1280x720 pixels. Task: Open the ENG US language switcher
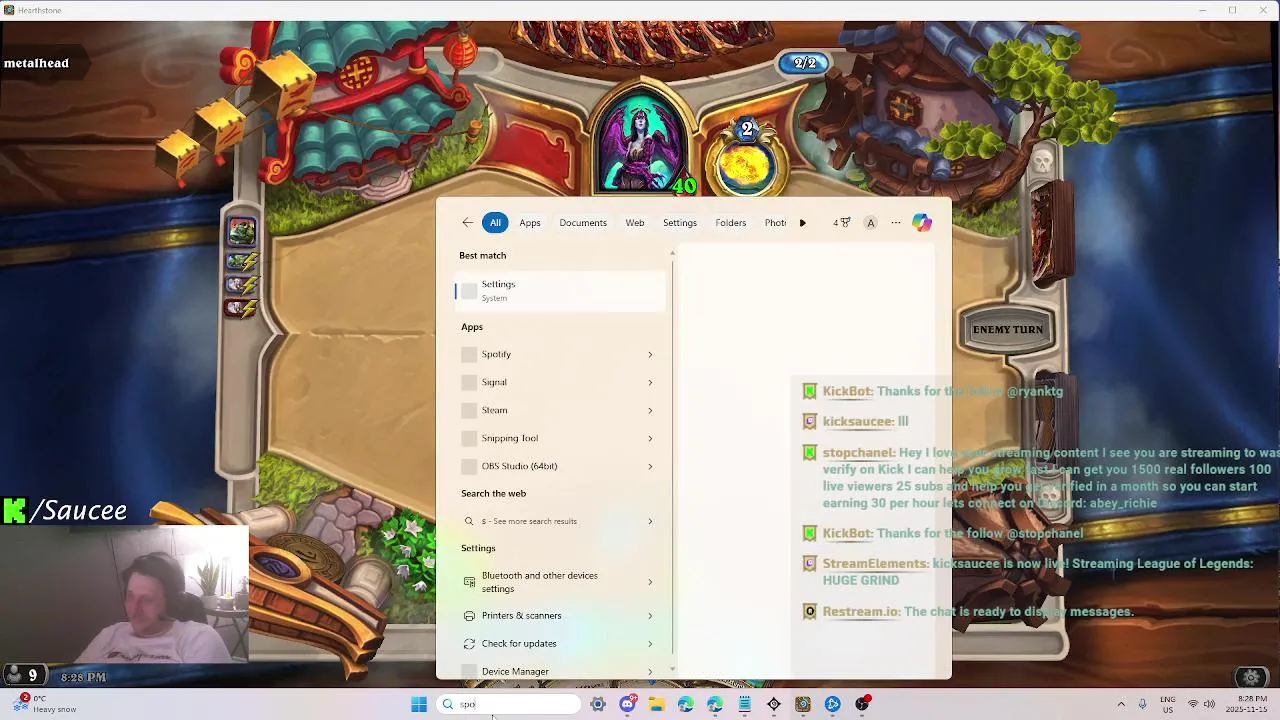coord(1167,704)
